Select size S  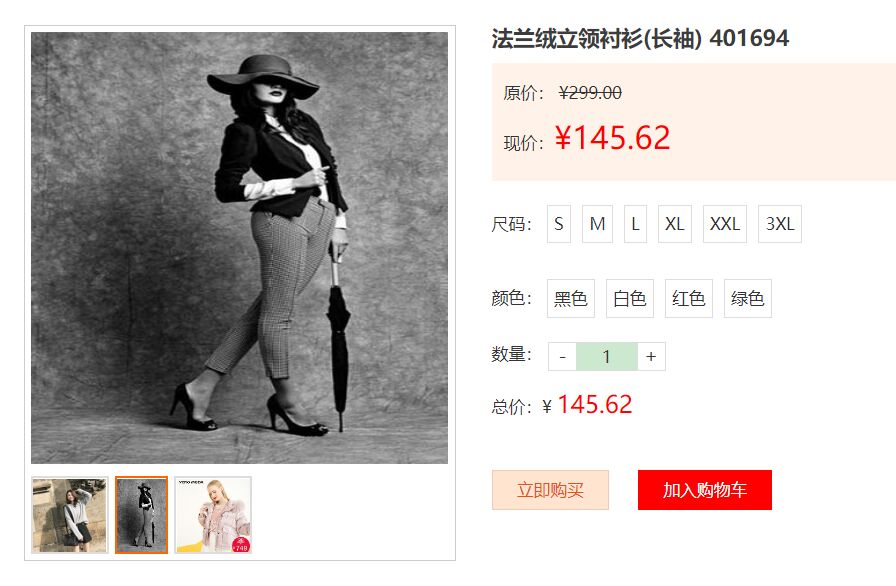559,224
